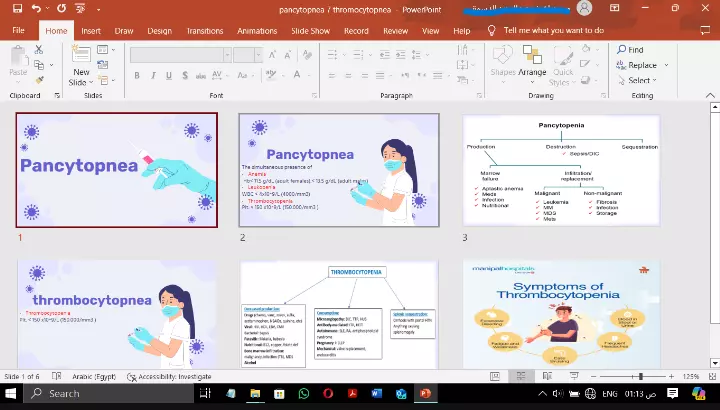Click the Copy icon
720x410 pixels.
(39, 65)
